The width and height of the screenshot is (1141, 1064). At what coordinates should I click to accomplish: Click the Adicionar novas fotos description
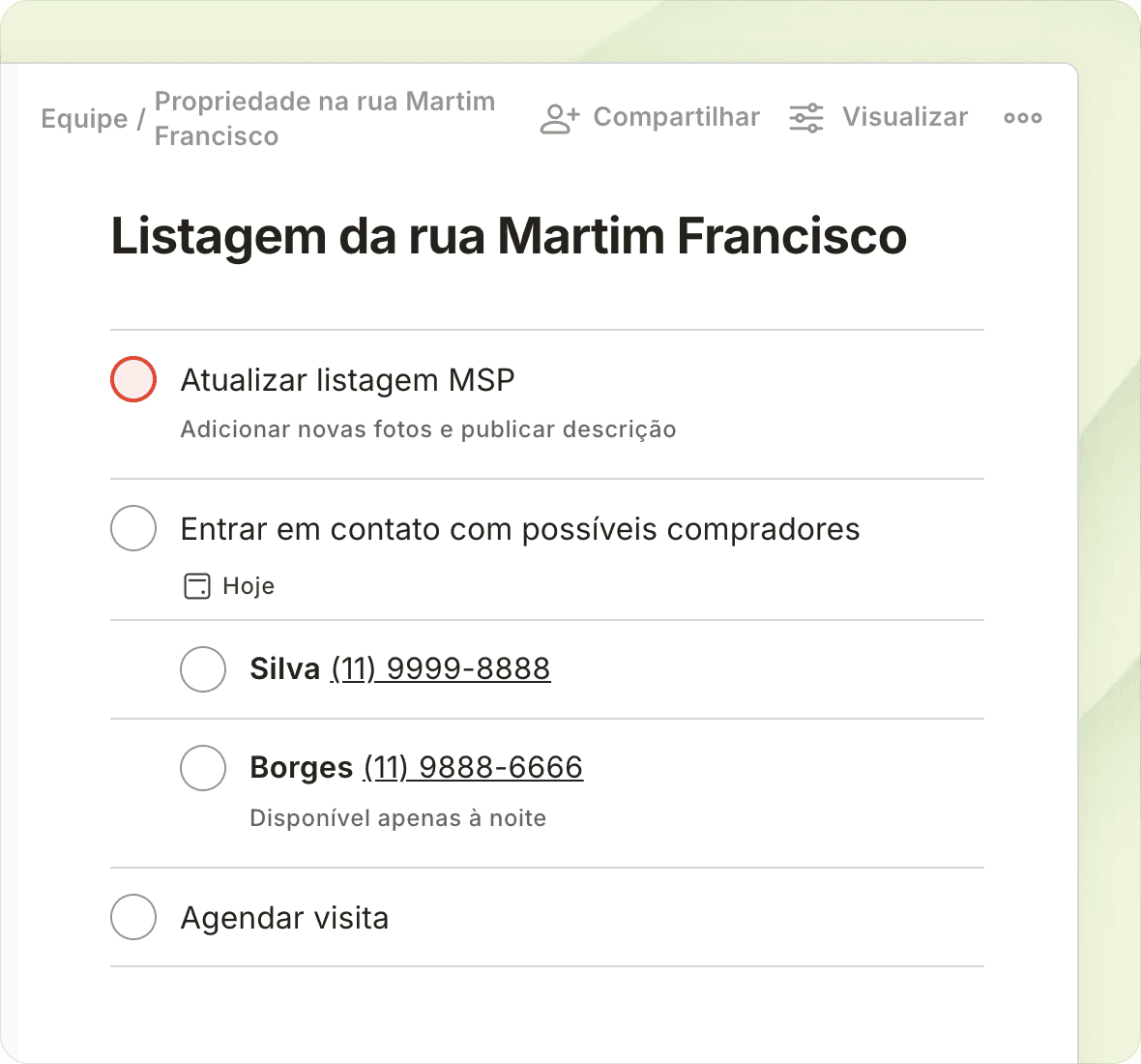tap(427, 429)
